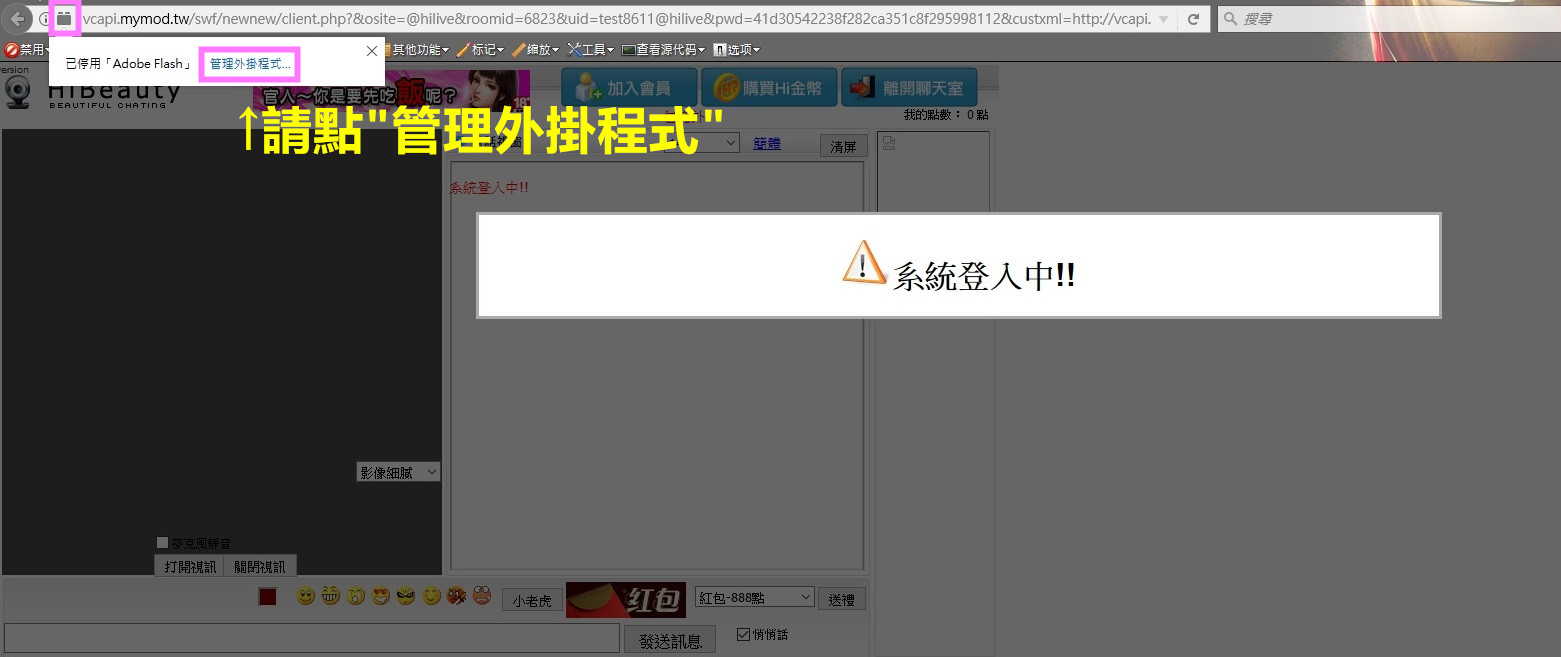Open the 标记 toolbar menu

tap(481, 49)
